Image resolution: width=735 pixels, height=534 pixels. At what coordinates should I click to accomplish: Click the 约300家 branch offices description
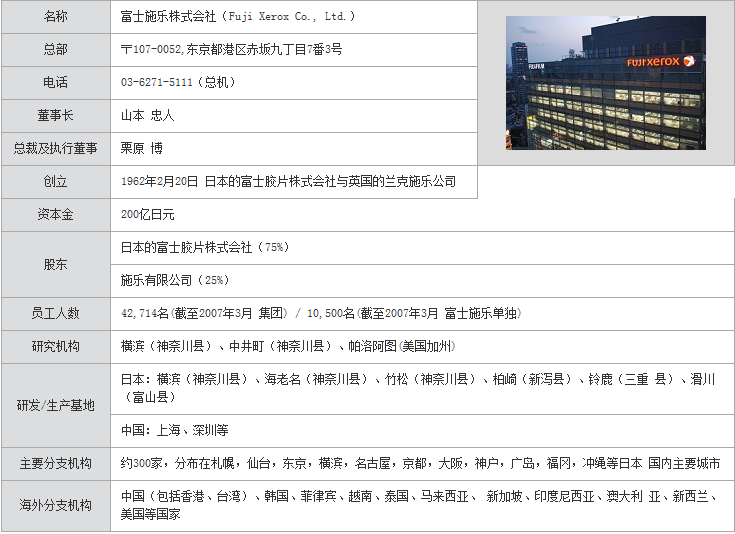click(x=420, y=464)
